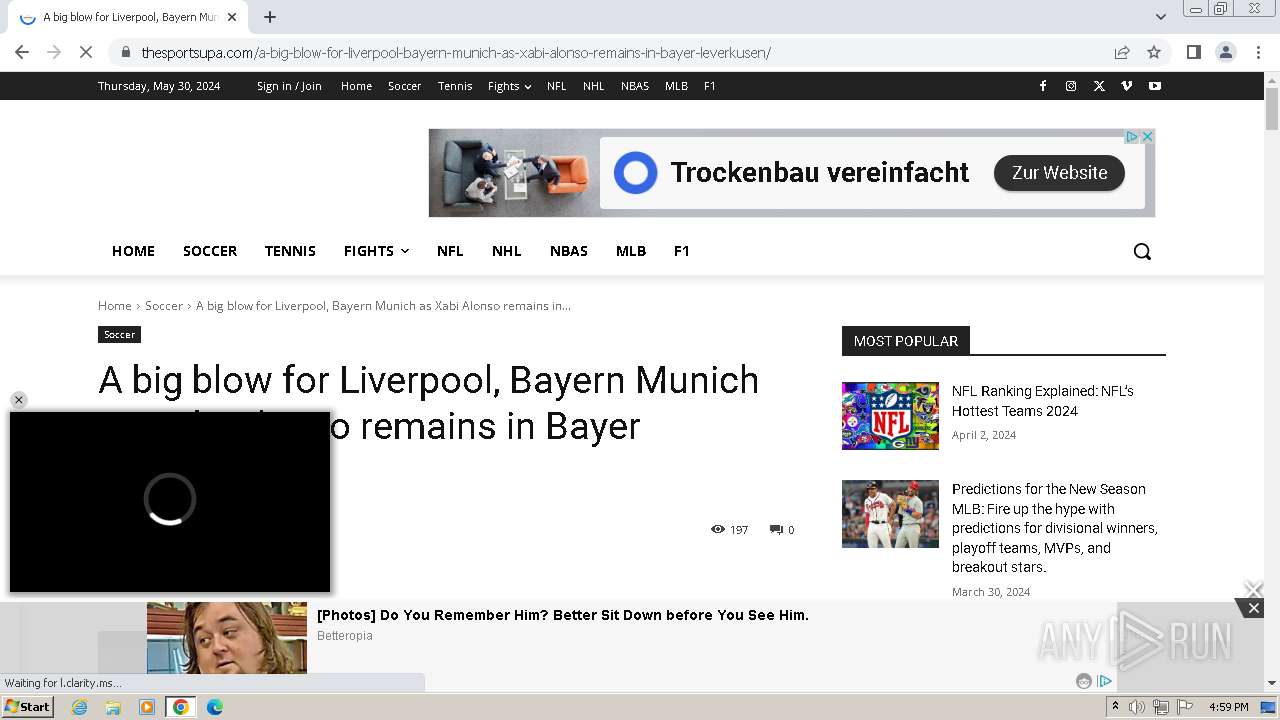Open the site's YouTube channel
Image resolution: width=1280 pixels, height=720 pixels.
pos(1155,86)
